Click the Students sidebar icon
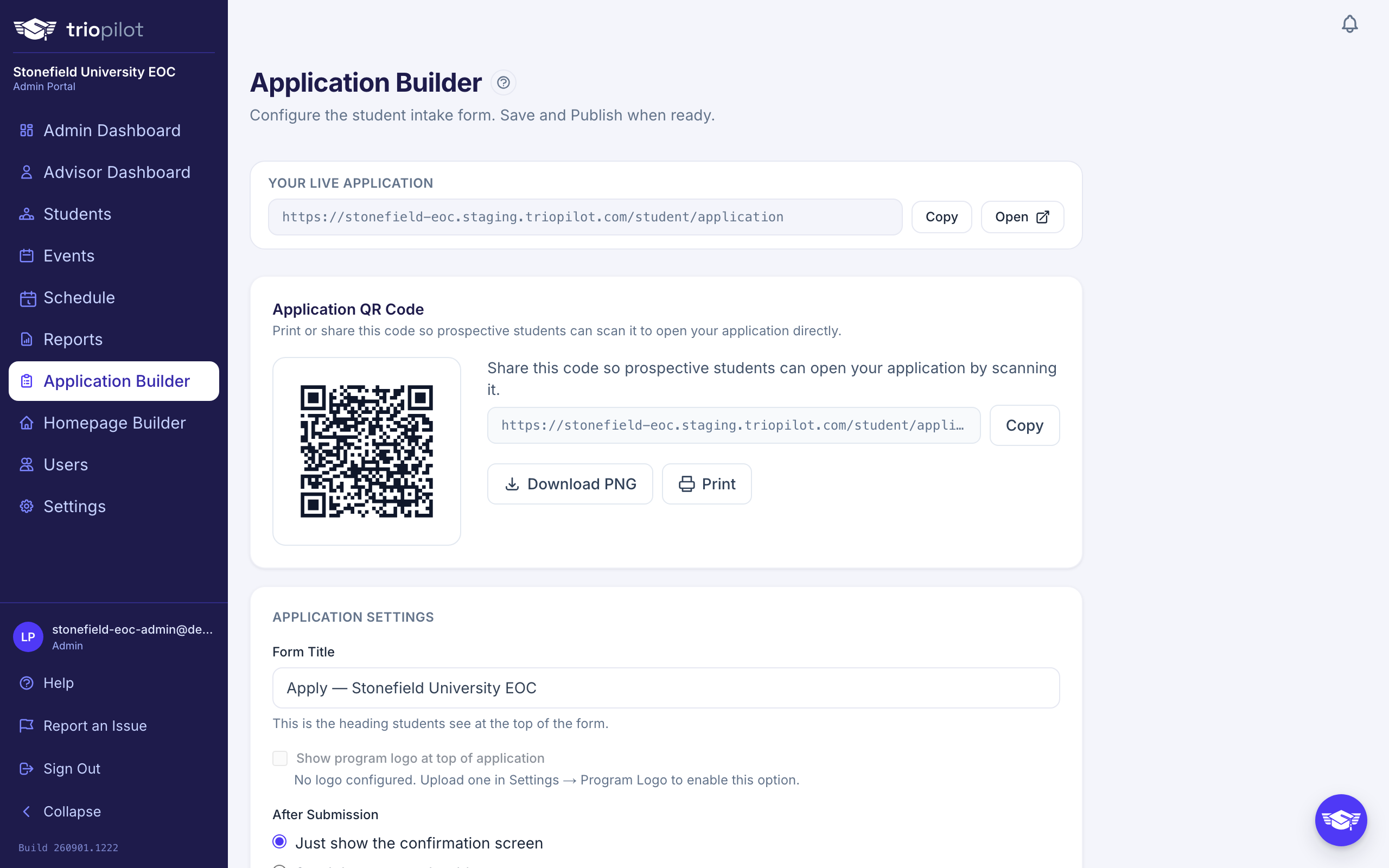 (27, 214)
